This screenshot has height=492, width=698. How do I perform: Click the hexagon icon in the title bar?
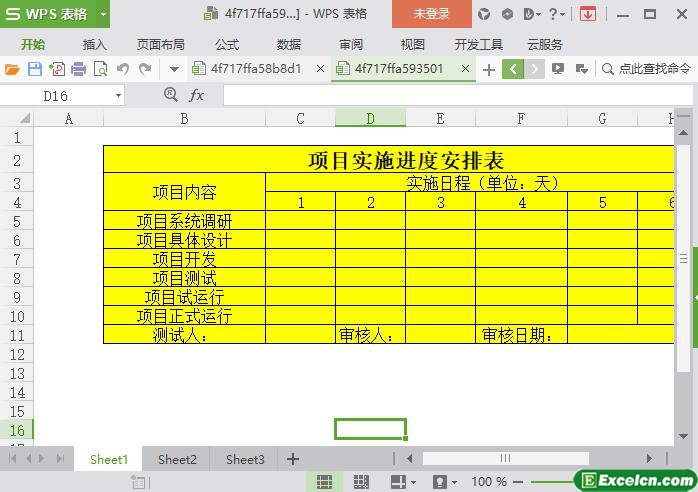[x=507, y=14]
